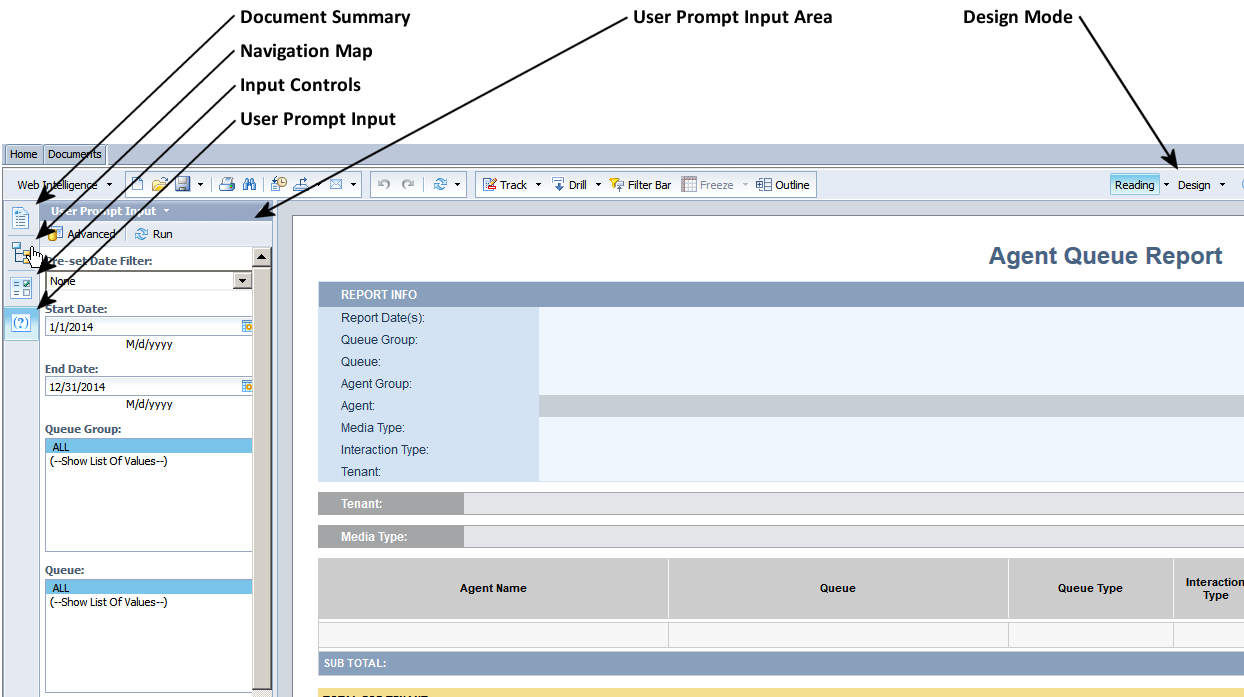Open the Design mode dropdown arrow
The image size is (1244, 697).
pyautogui.click(x=1222, y=185)
